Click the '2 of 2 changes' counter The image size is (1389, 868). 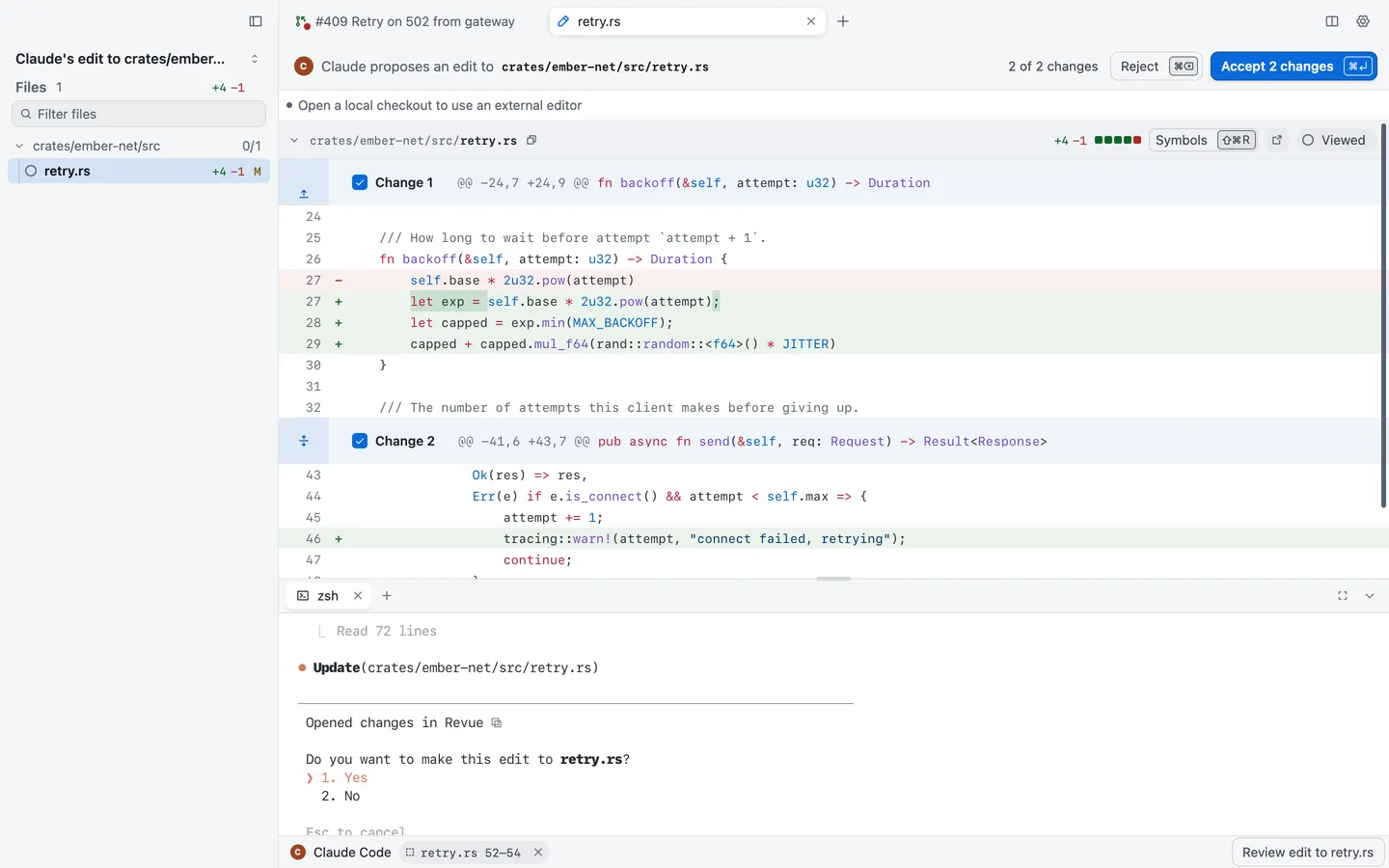click(x=1053, y=67)
